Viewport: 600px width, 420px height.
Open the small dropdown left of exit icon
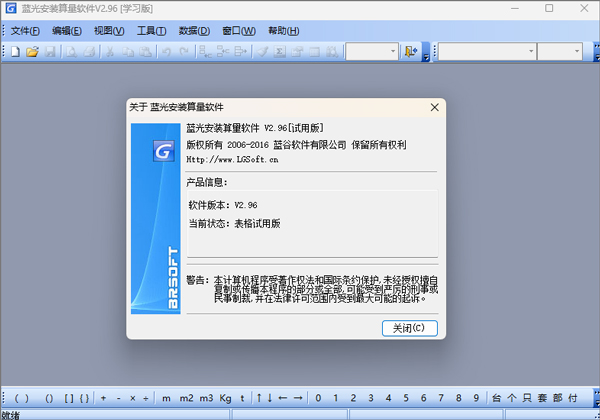click(x=372, y=52)
